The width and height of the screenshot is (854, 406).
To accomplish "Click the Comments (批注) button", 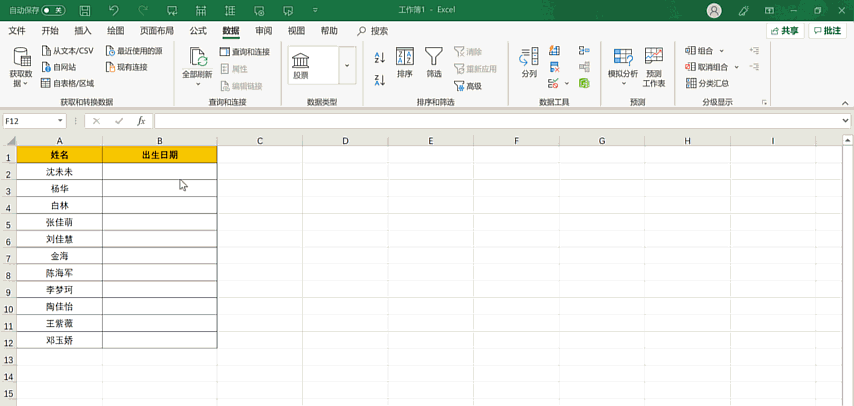I will click(827, 31).
